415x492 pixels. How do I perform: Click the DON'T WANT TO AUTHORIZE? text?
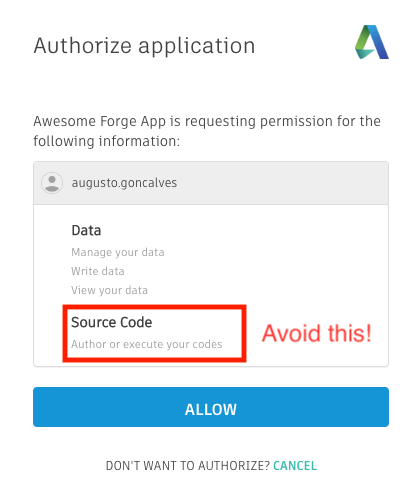pos(187,466)
